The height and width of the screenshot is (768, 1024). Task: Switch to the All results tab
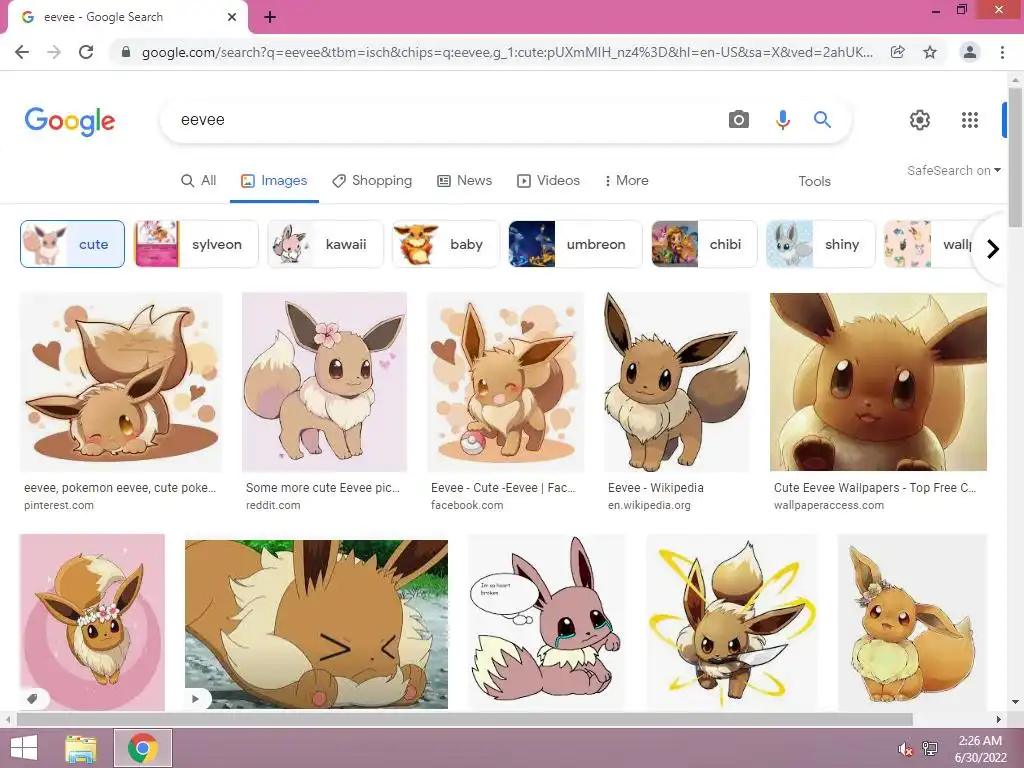199,180
